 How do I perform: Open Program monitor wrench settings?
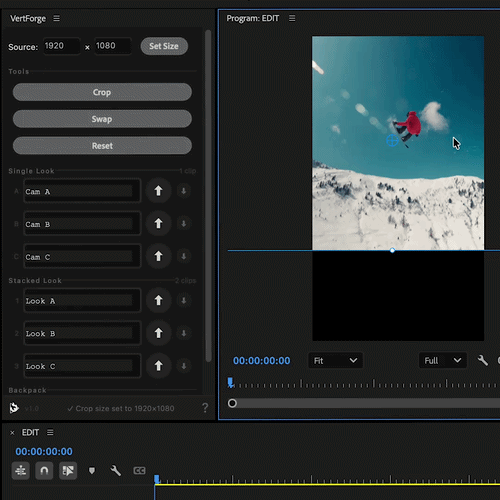tap(483, 360)
